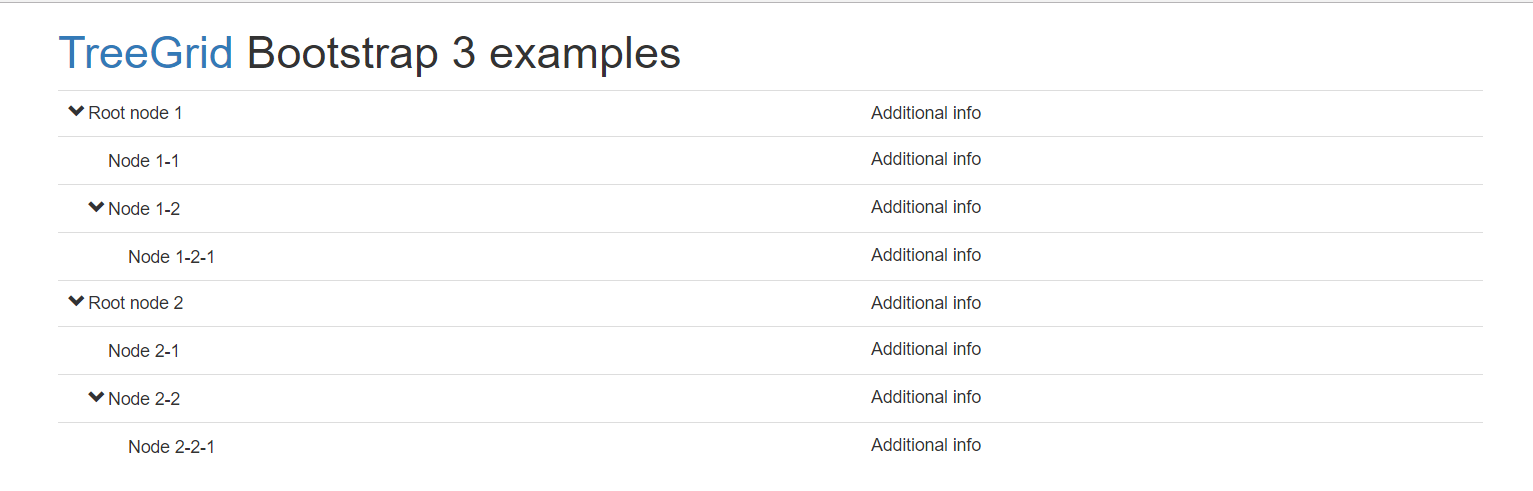Collapse Root node 1 chevron

[x=76, y=112]
